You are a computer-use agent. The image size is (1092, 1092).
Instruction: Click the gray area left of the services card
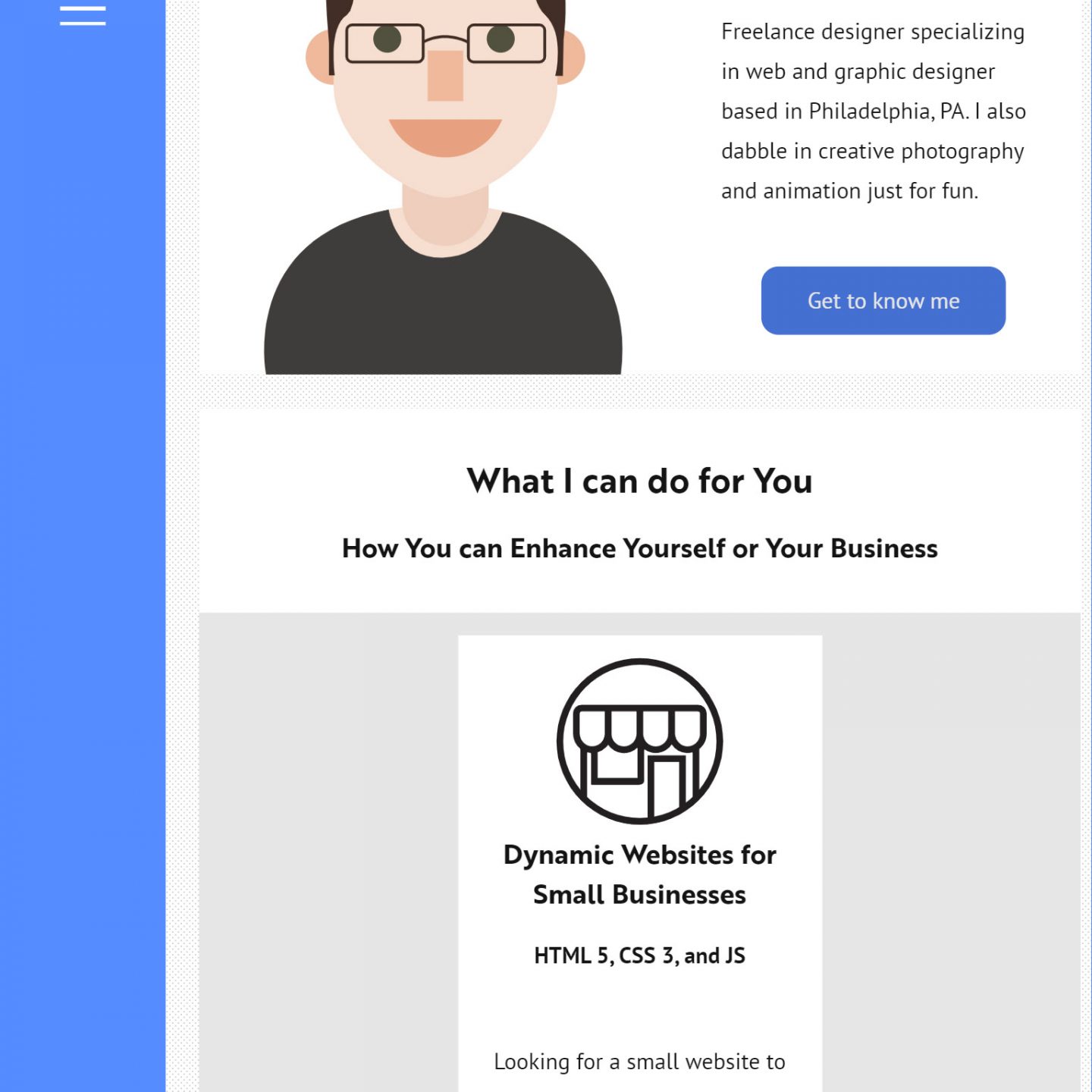(x=328, y=849)
